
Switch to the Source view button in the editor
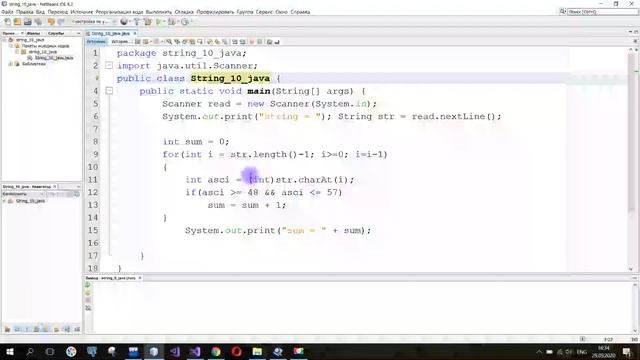96,42
